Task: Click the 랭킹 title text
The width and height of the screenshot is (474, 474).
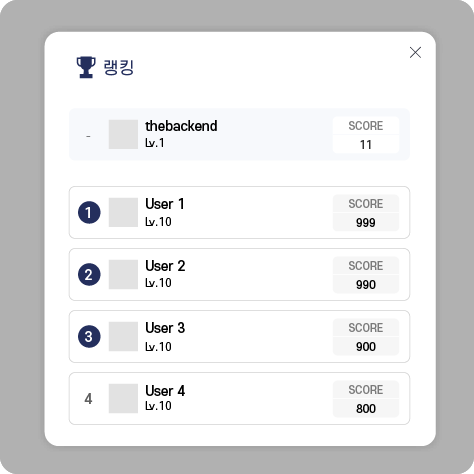Action: click(119, 67)
